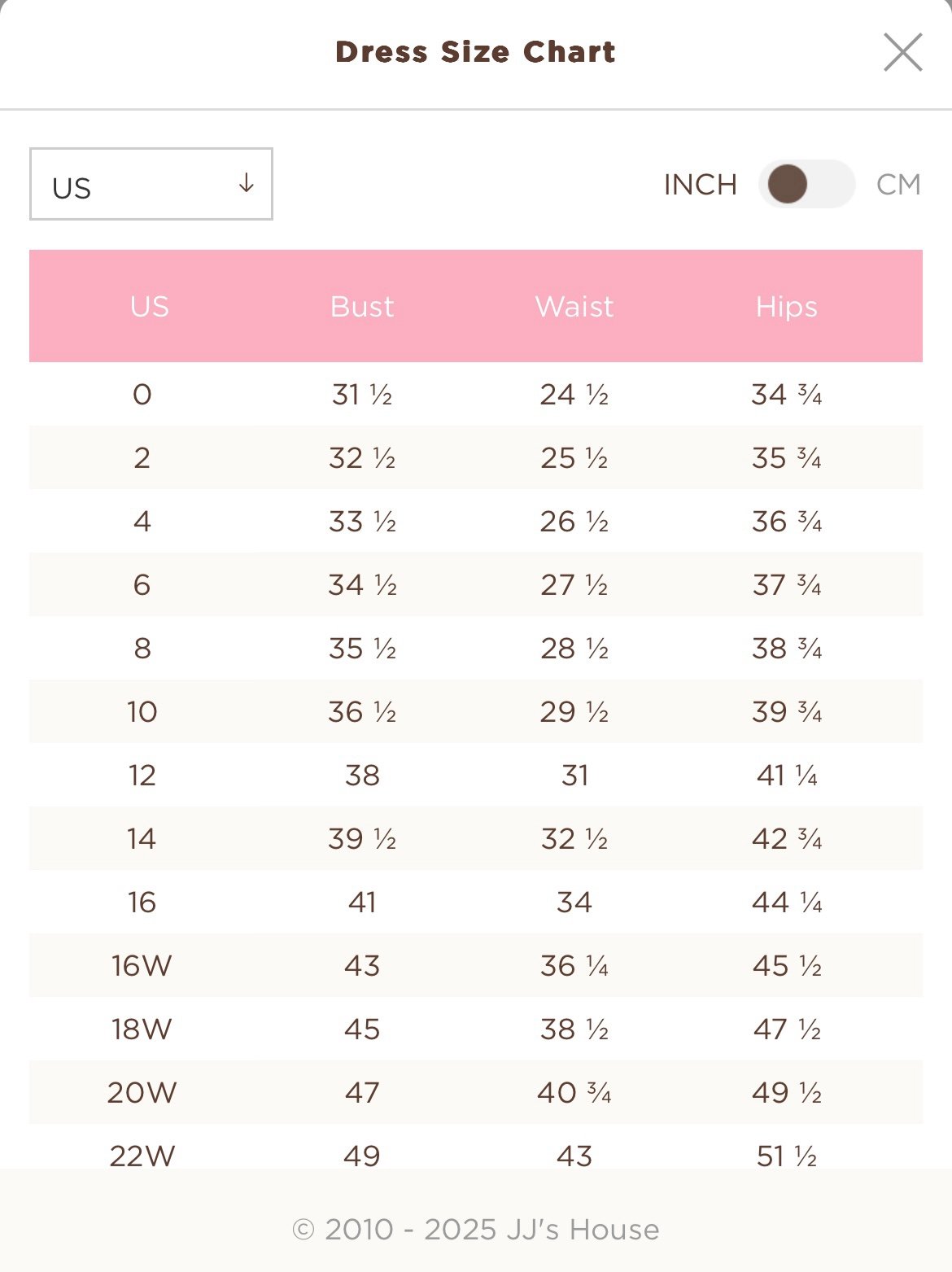Close the Dress Size Chart dialog
Screen dimensions: 952x1272
(x=903, y=52)
